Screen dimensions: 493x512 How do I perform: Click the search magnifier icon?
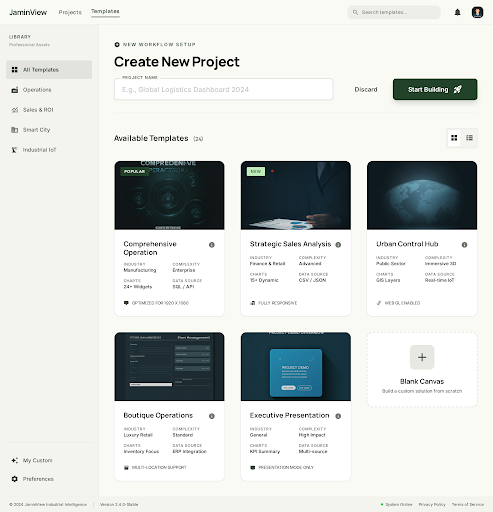[355, 12]
